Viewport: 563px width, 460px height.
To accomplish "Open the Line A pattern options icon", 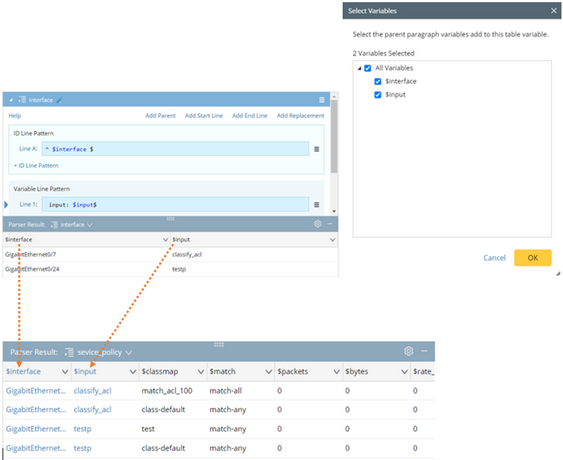I will coord(317,149).
